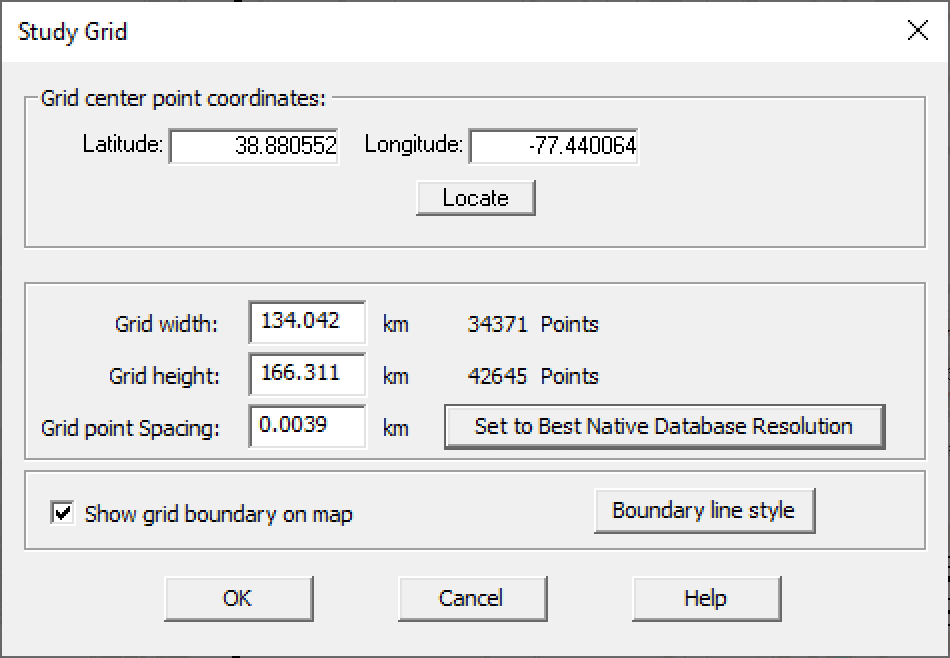950x658 pixels.
Task: Click the Grid point Spacing label
Action: pos(130,428)
